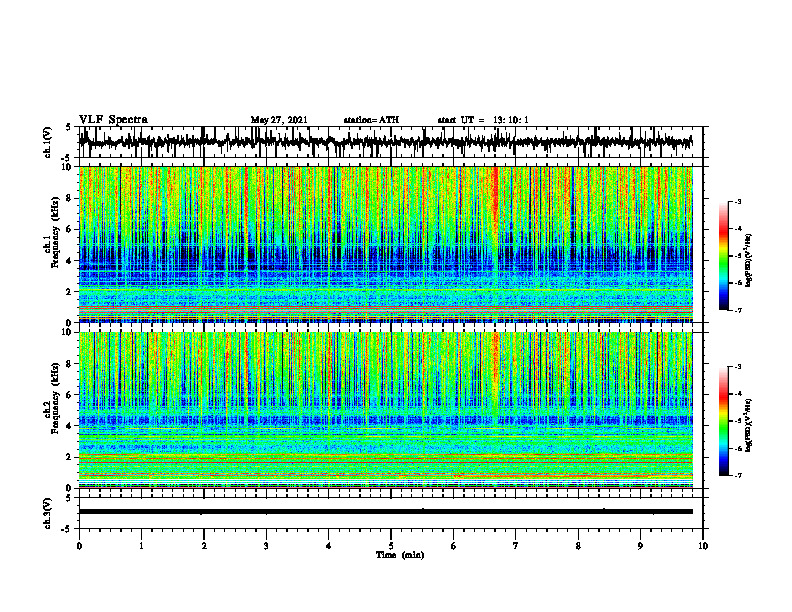Click the ch.2 spectrogram color scale bar
792x612 pixels.
click(724, 421)
